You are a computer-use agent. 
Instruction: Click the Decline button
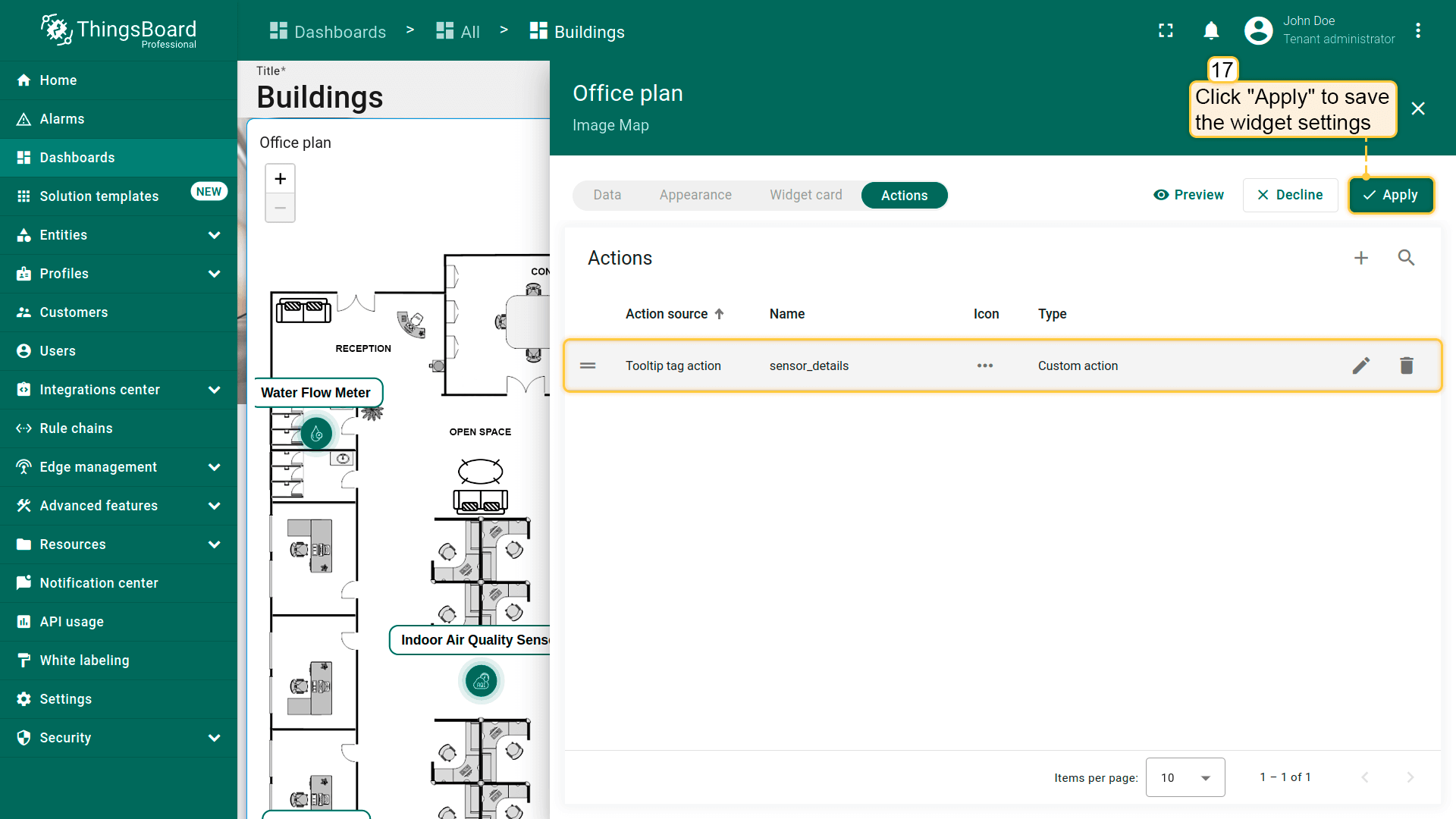pyautogui.click(x=1290, y=195)
